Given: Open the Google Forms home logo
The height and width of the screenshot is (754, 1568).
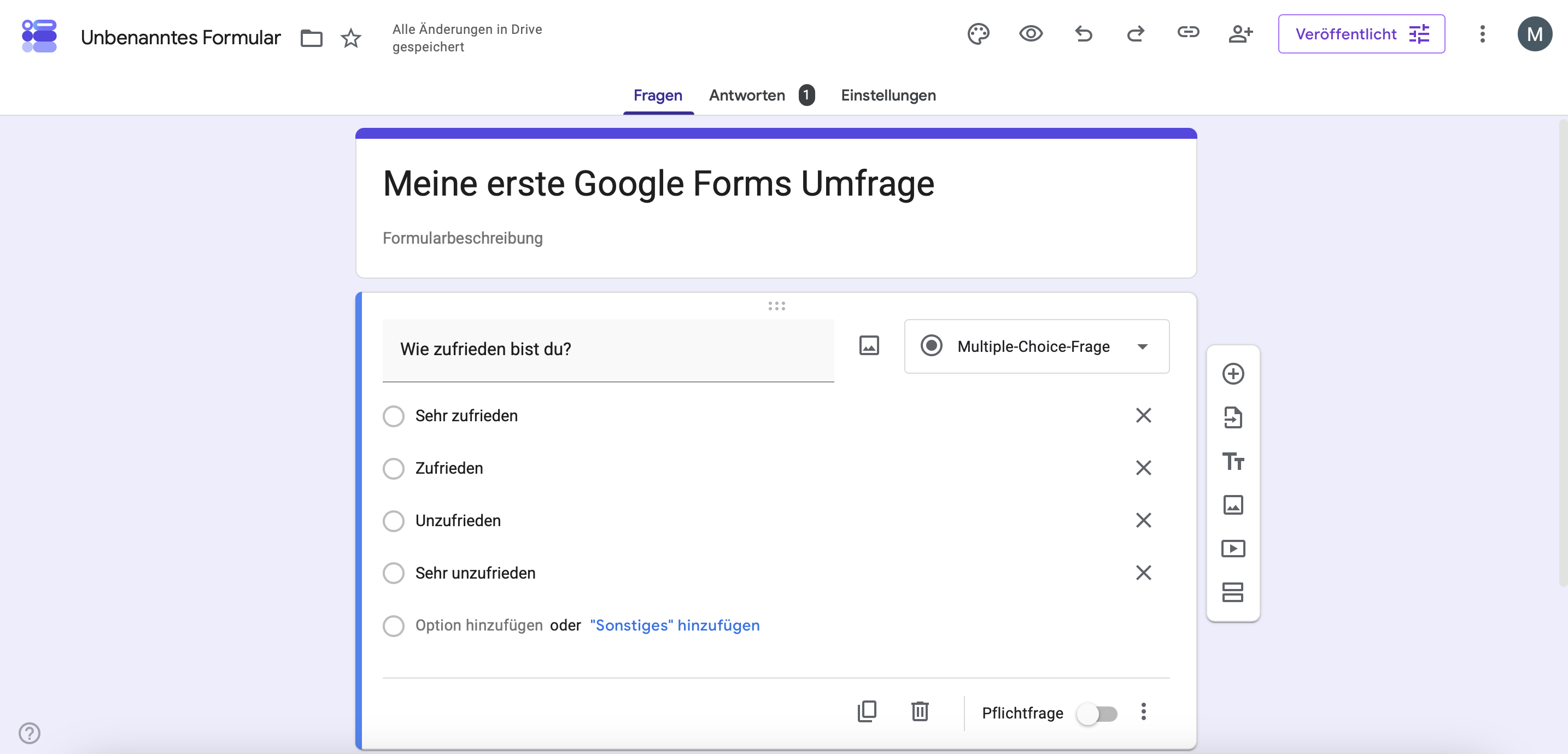Looking at the screenshot, I should point(39,36).
